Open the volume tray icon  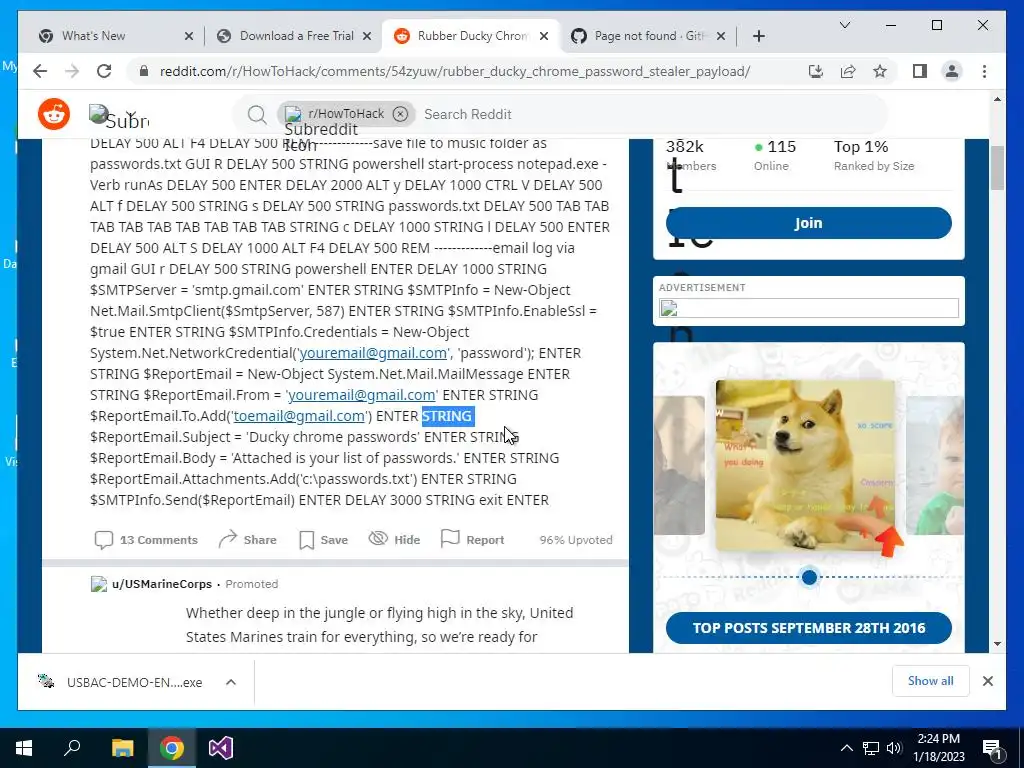coord(894,748)
